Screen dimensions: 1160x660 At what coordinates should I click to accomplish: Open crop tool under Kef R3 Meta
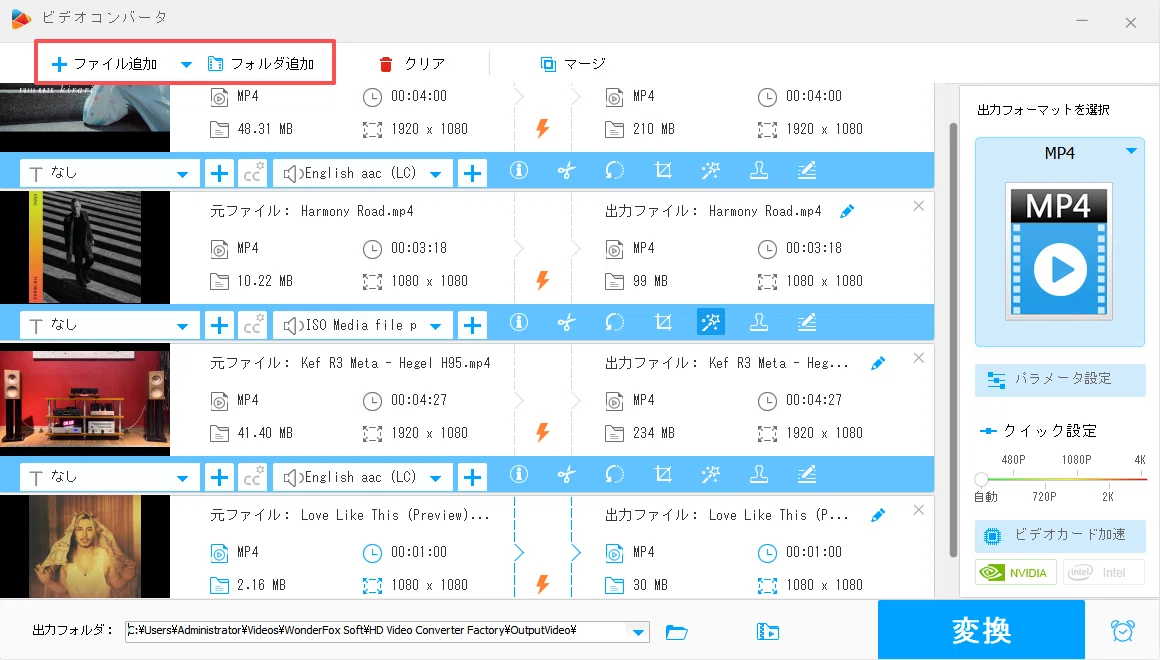point(664,474)
